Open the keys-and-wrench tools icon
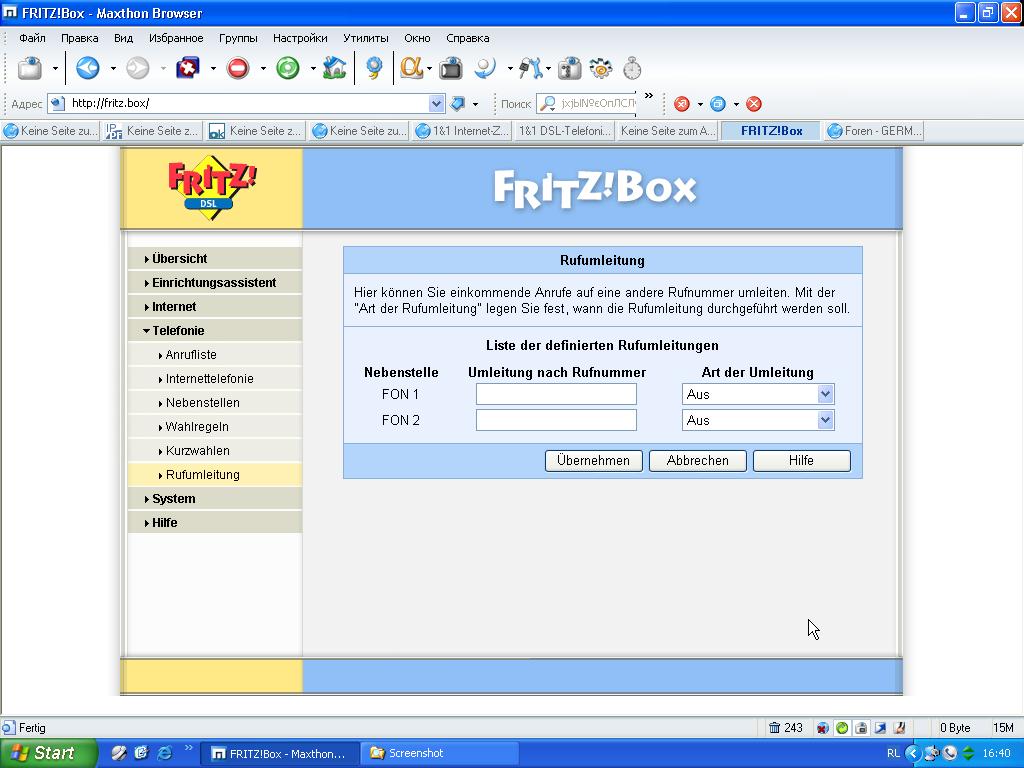1024x768 pixels. tap(530, 68)
